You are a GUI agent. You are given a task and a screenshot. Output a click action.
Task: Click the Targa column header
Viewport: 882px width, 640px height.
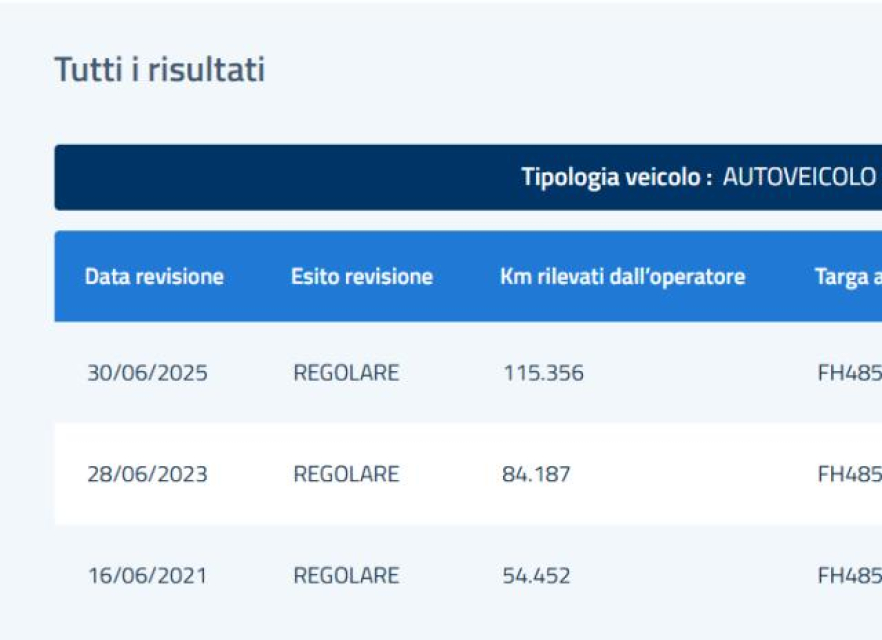pos(848,277)
